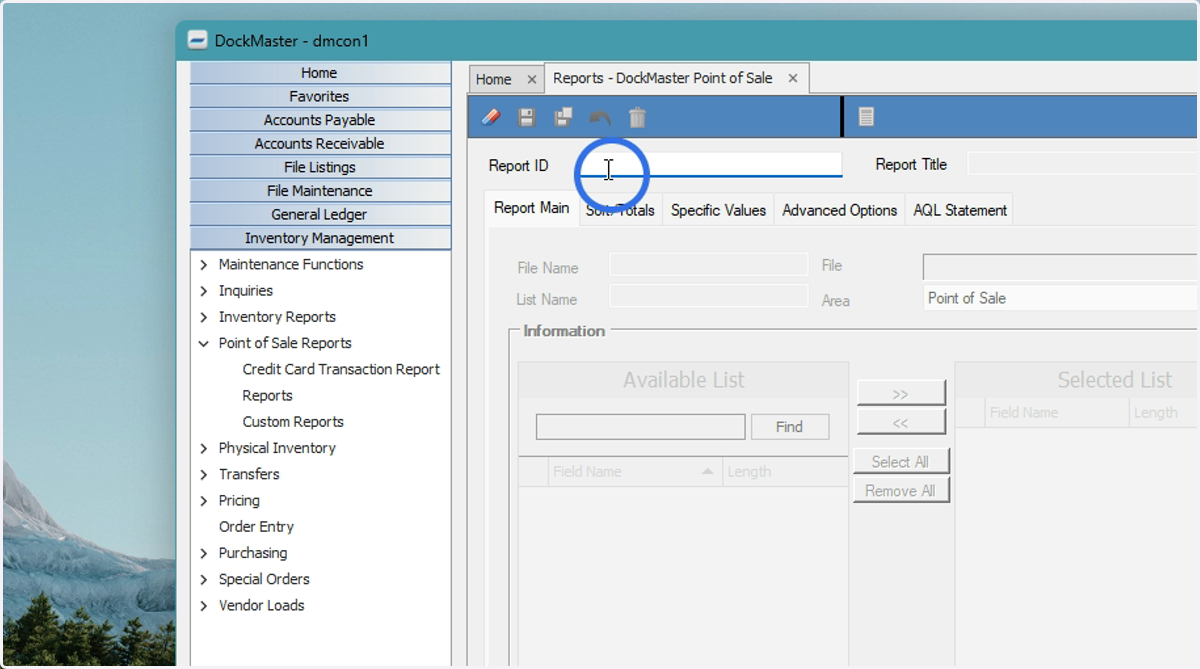Expand the Maintenance Functions tree node
The height and width of the screenshot is (669, 1200).
[x=204, y=265]
